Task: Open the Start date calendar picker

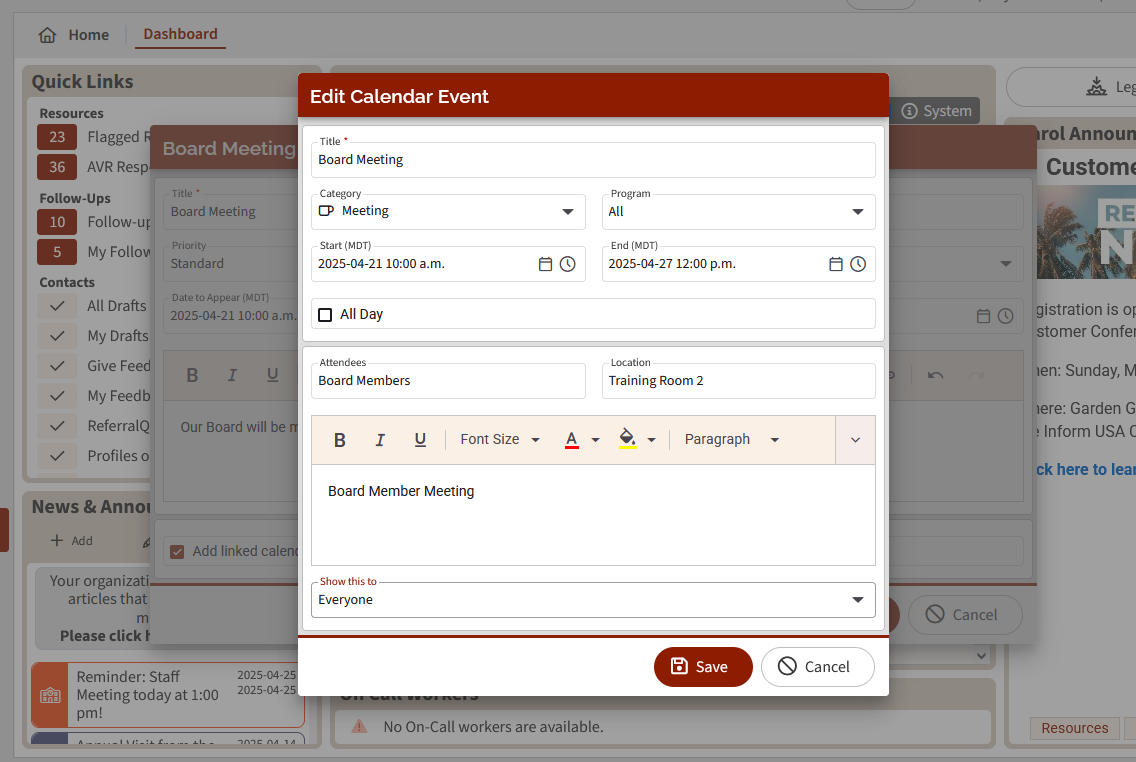Action: pyautogui.click(x=545, y=264)
